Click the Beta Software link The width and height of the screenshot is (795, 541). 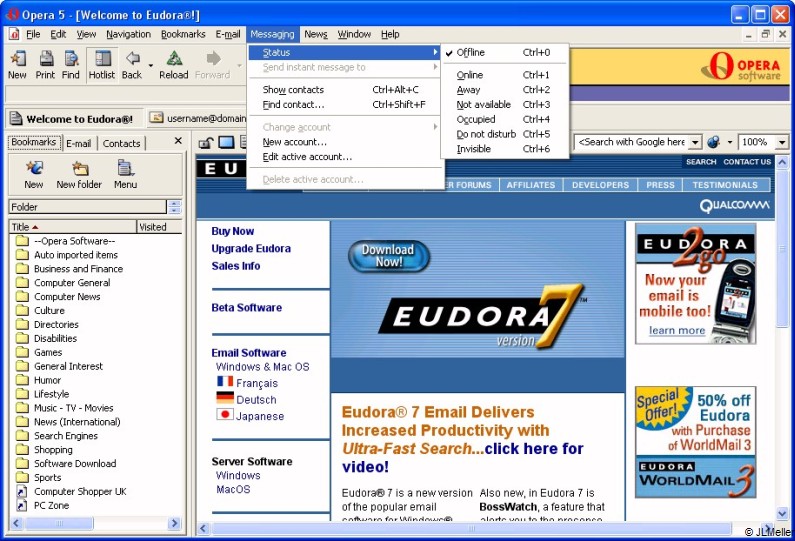pyautogui.click(x=246, y=308)
